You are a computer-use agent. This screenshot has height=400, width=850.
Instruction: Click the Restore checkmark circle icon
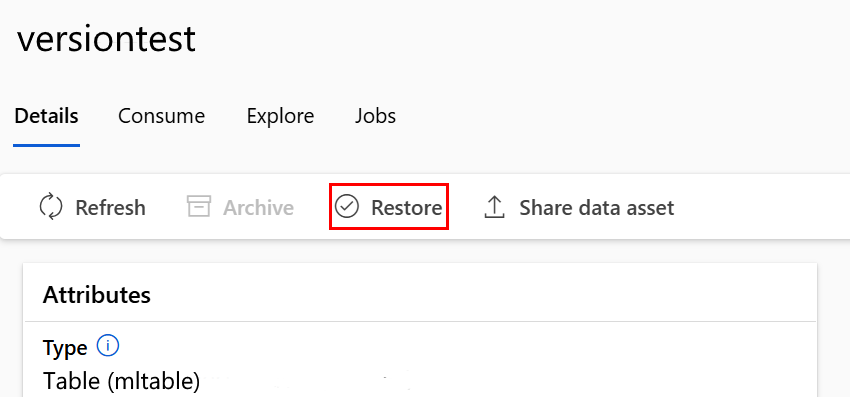347,207
